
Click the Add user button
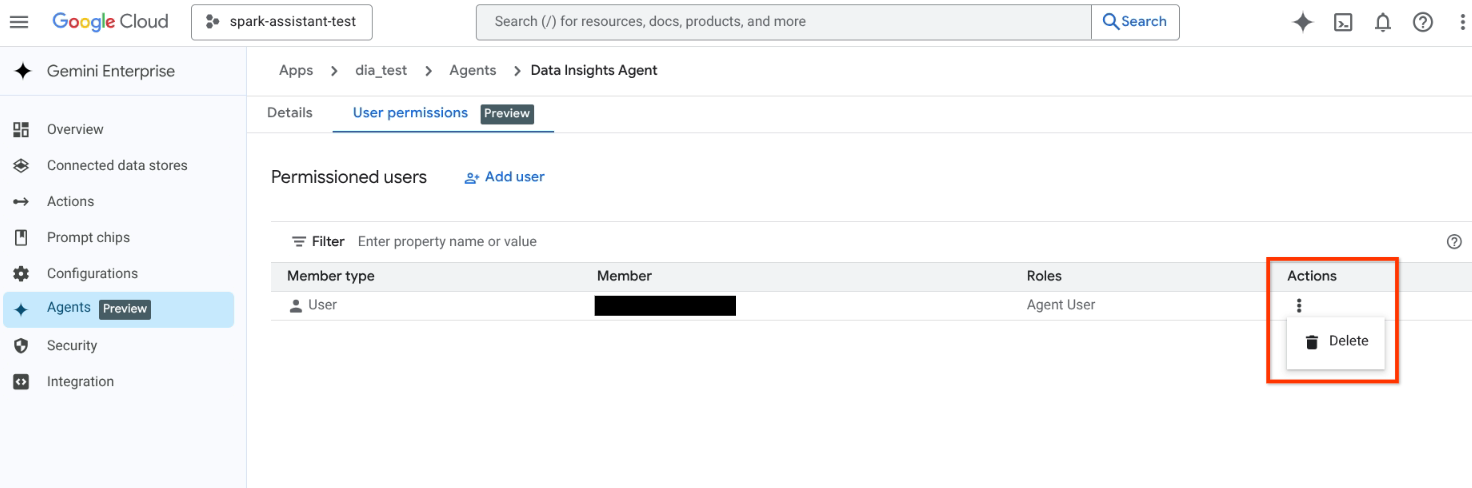(x=505, y=177)
